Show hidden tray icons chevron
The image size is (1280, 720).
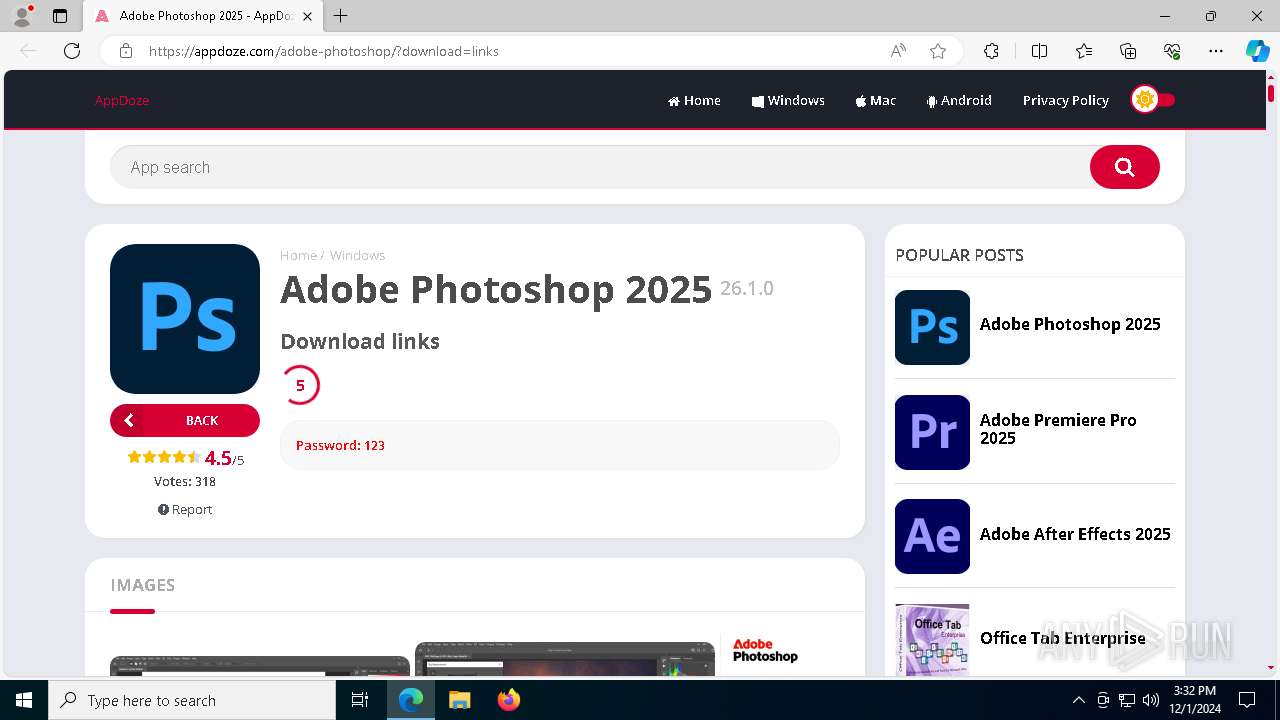[1078, 700]
